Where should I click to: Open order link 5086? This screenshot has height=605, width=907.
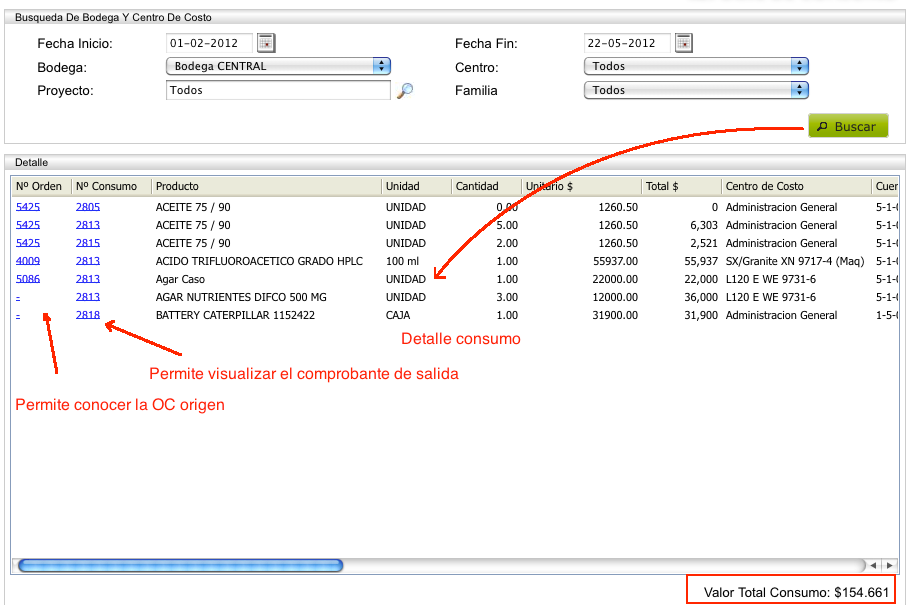point(28,279)
